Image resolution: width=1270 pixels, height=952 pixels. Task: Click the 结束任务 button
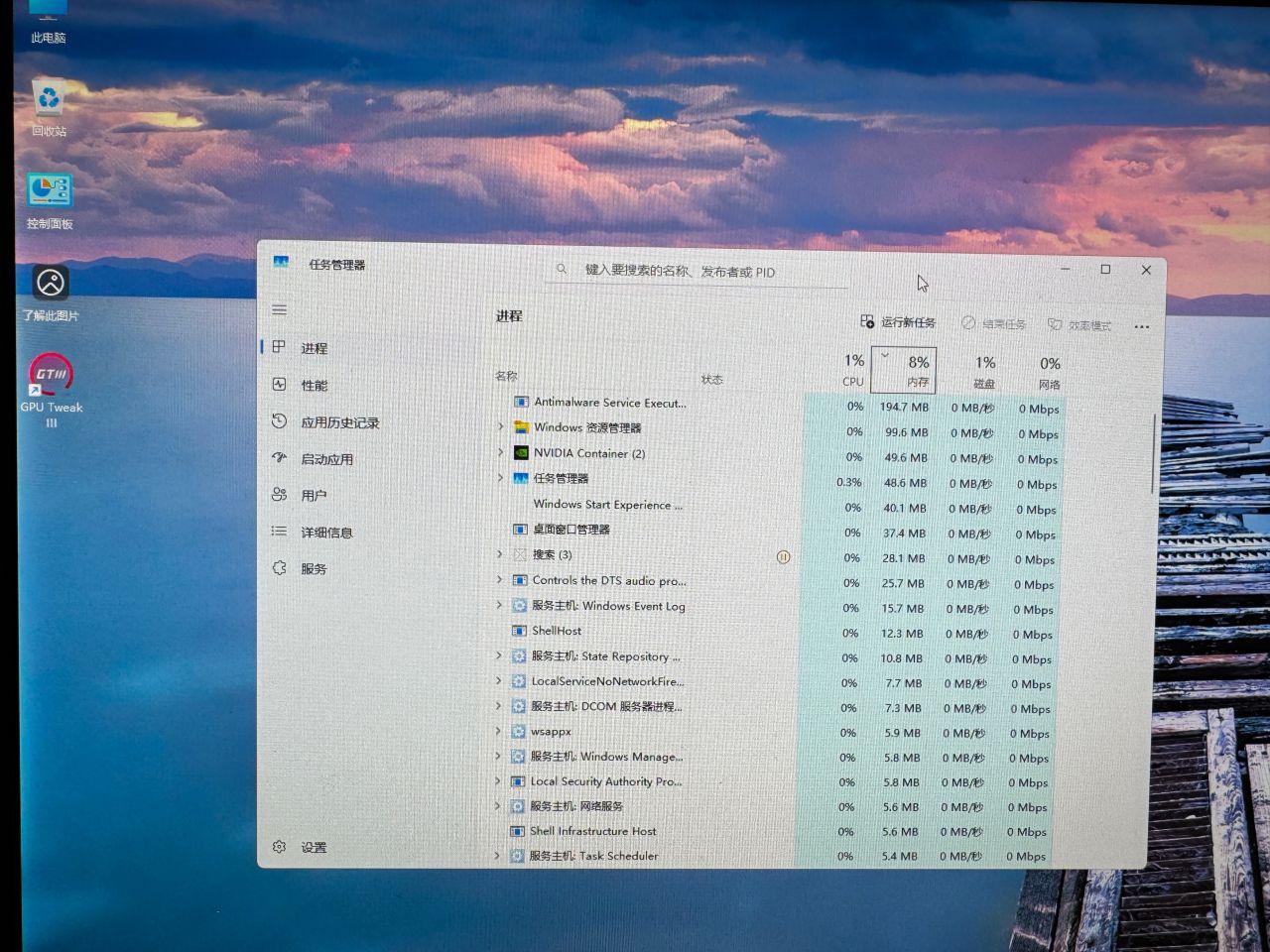pyautogui.click(x=993, y=324)
